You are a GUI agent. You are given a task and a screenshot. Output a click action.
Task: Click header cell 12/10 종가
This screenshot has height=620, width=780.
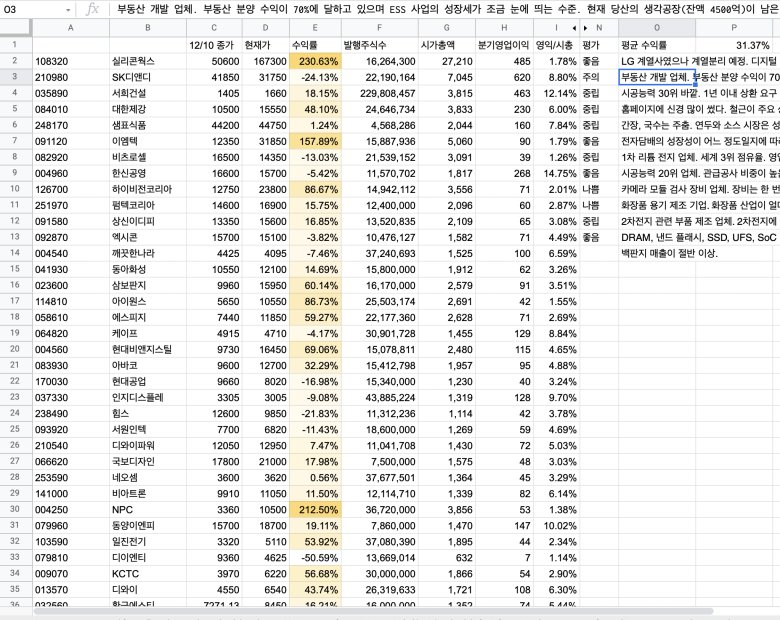[213, 45]
